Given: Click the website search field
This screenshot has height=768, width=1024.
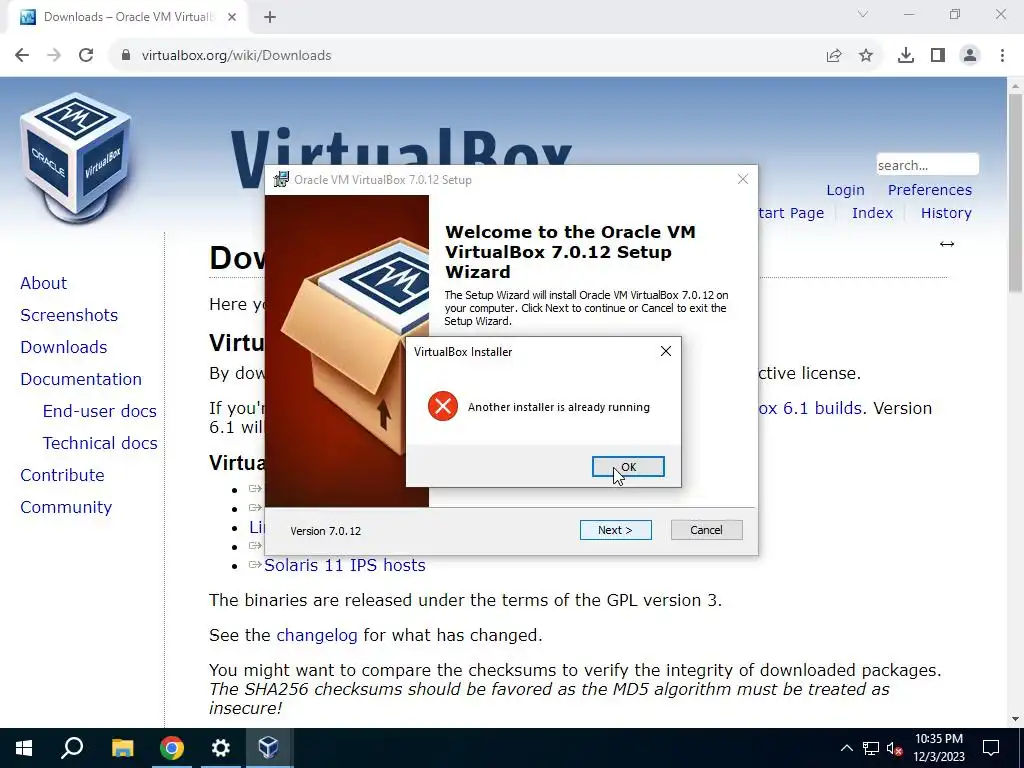Looking at the screenshot, I should click(x=927, y=165).
